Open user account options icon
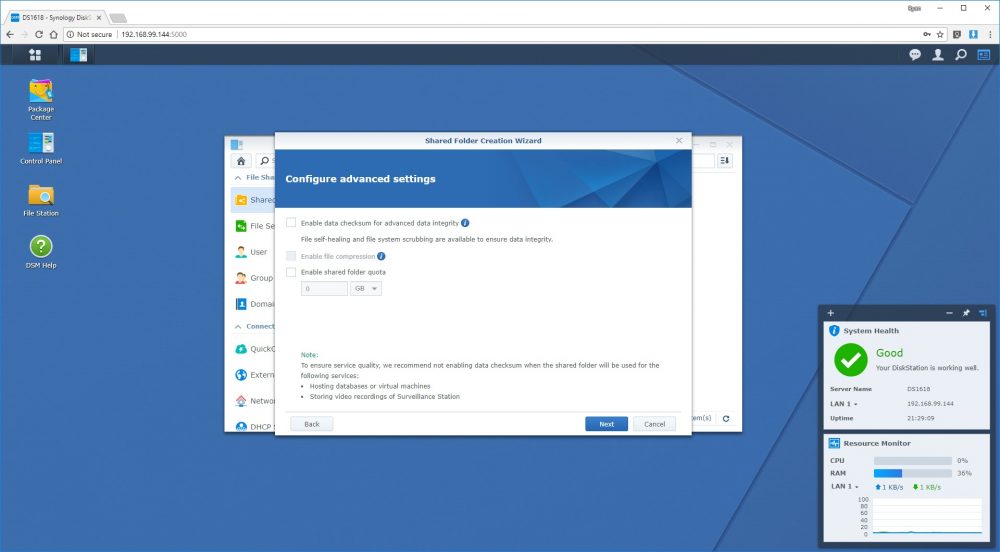This screenshot has height=552, width=1000. point(938,55)
